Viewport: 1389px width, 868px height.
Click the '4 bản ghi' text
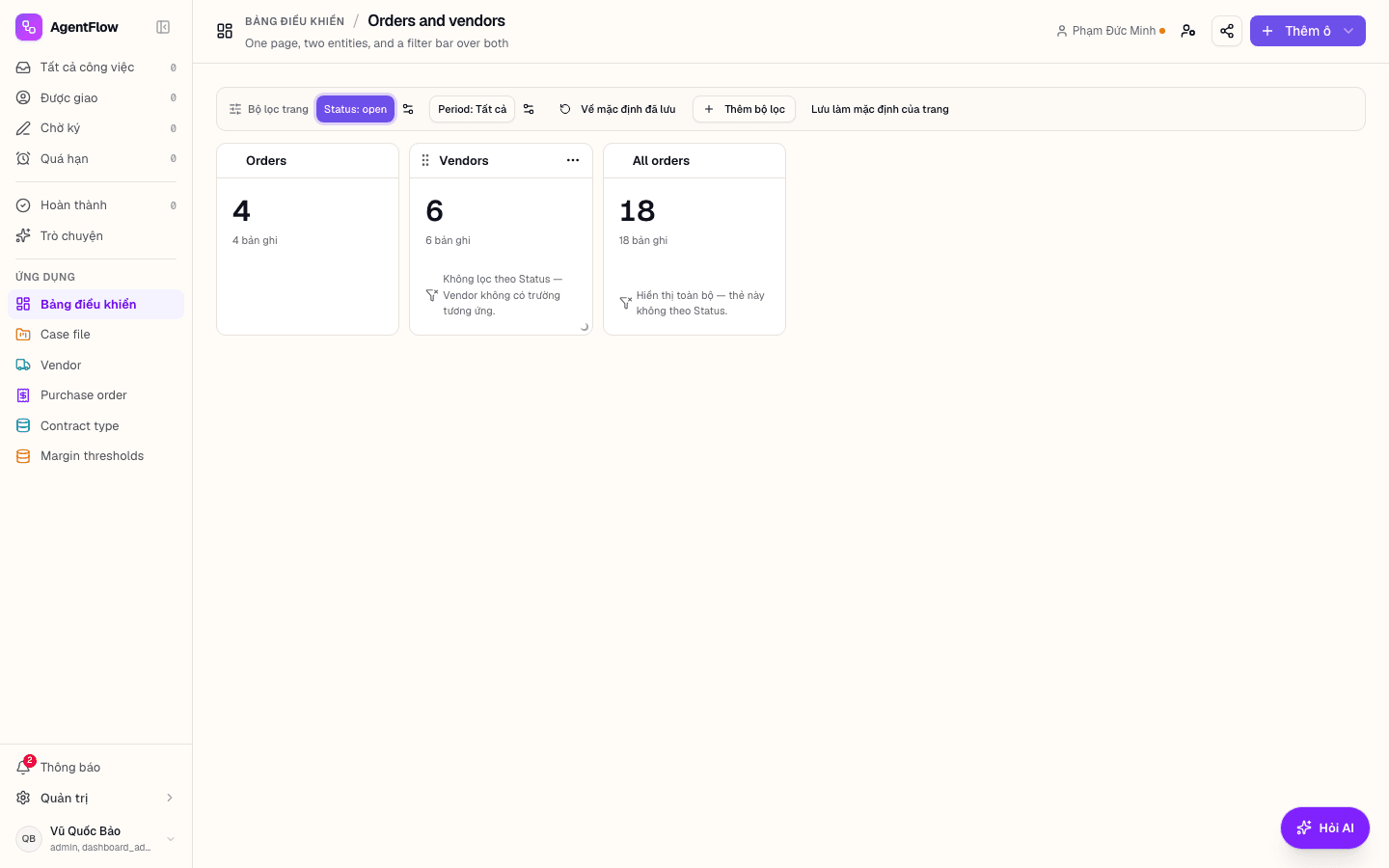coord(255,240)
